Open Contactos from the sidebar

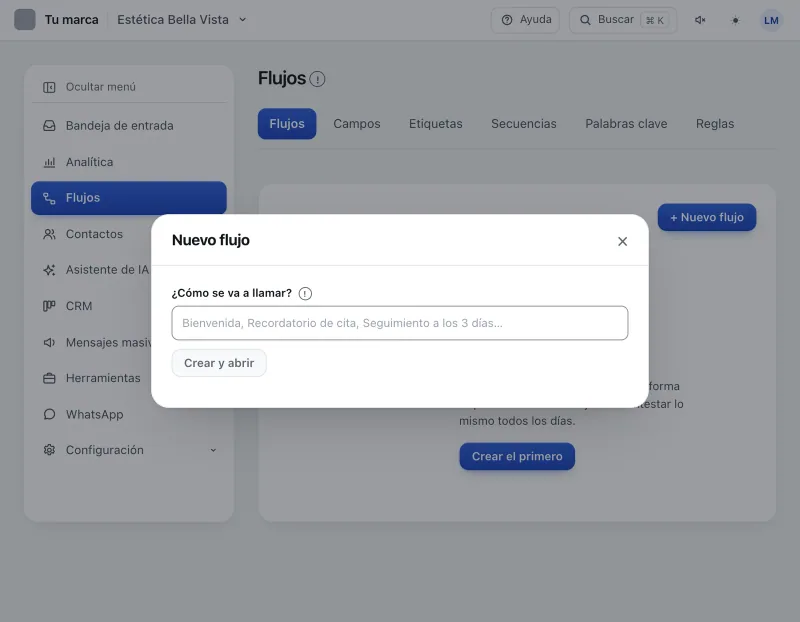point(94,234)
